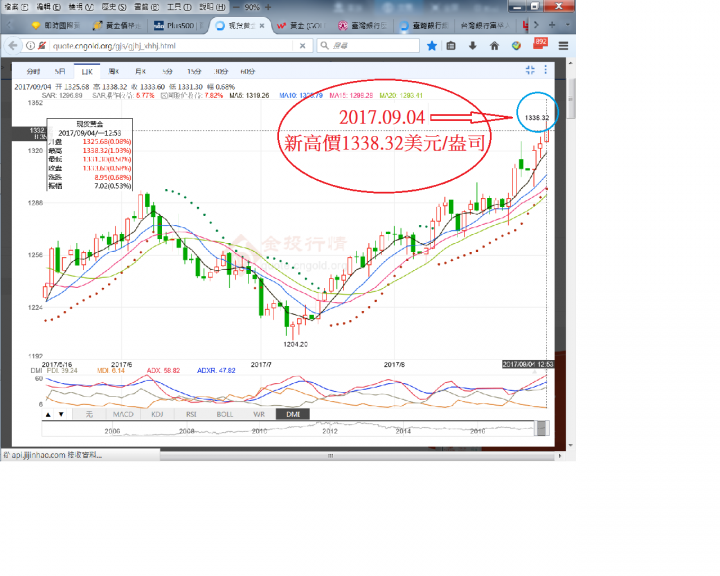This screenshot has height=576, width=720.
Task: Select the 日K chart period
Action: click(87, 71)
